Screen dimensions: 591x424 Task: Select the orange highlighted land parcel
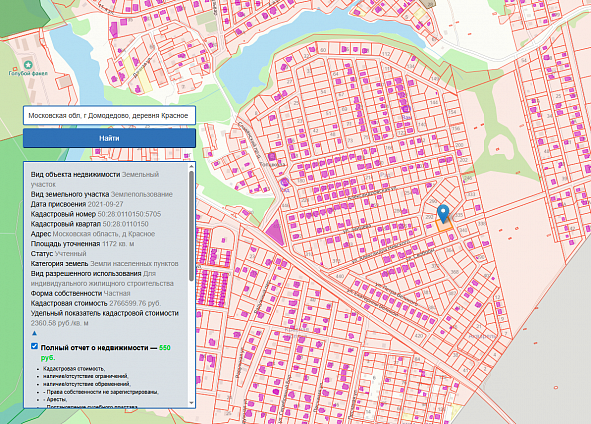pos(444,225)
